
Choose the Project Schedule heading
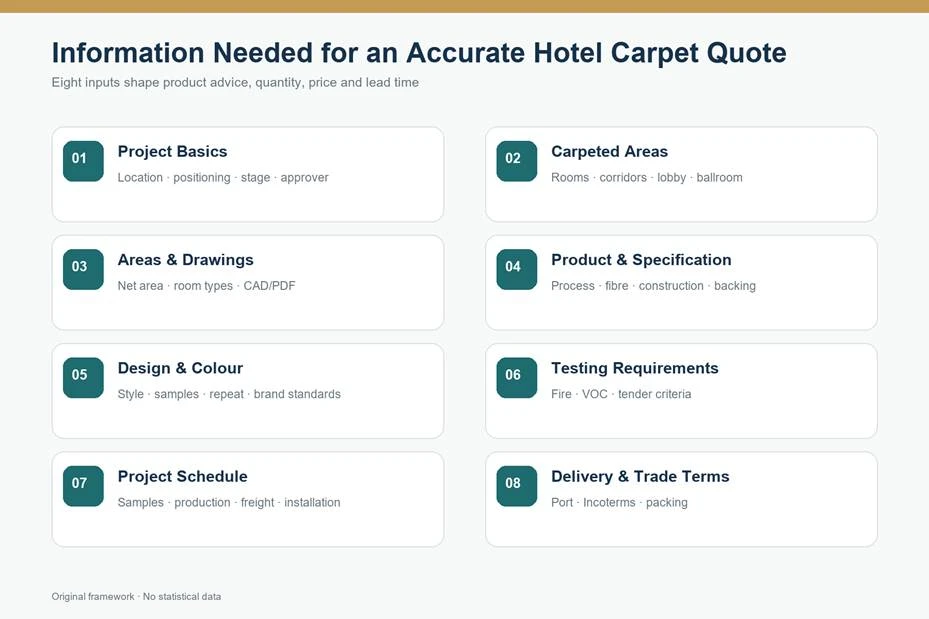[x=182, y=477]
